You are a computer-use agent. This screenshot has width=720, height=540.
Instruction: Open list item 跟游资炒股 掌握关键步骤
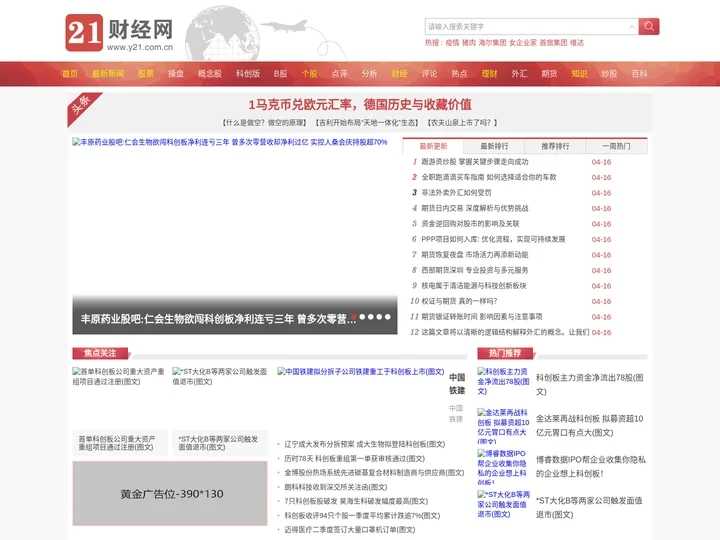point(475,162)
